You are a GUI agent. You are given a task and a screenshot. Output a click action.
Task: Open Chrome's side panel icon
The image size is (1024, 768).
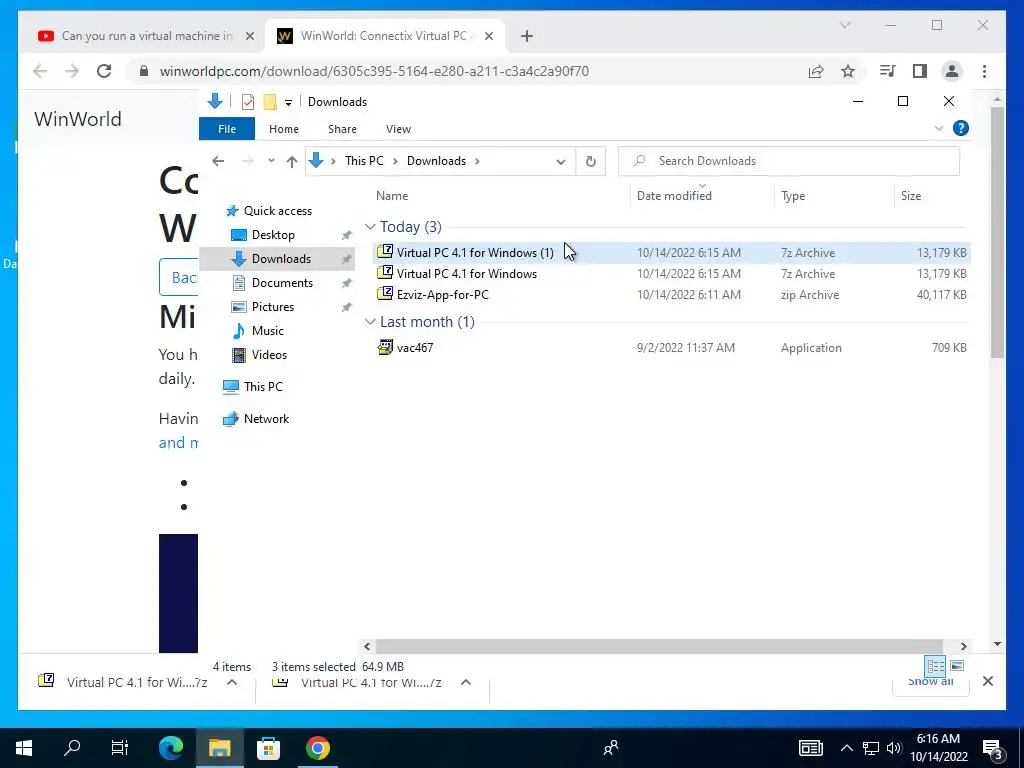pos(920,71)
